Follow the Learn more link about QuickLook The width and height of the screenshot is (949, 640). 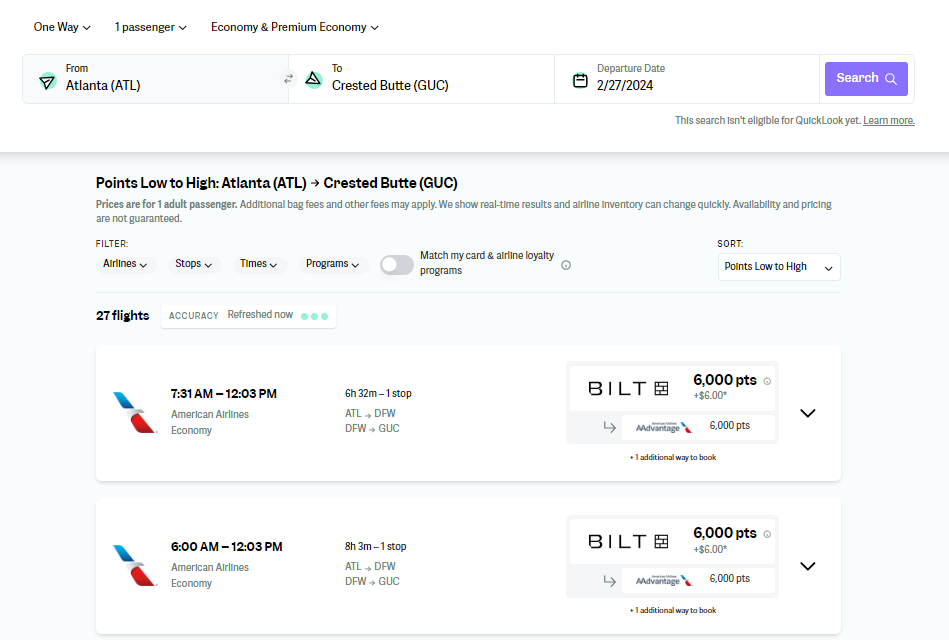click(x=888, y=121)
